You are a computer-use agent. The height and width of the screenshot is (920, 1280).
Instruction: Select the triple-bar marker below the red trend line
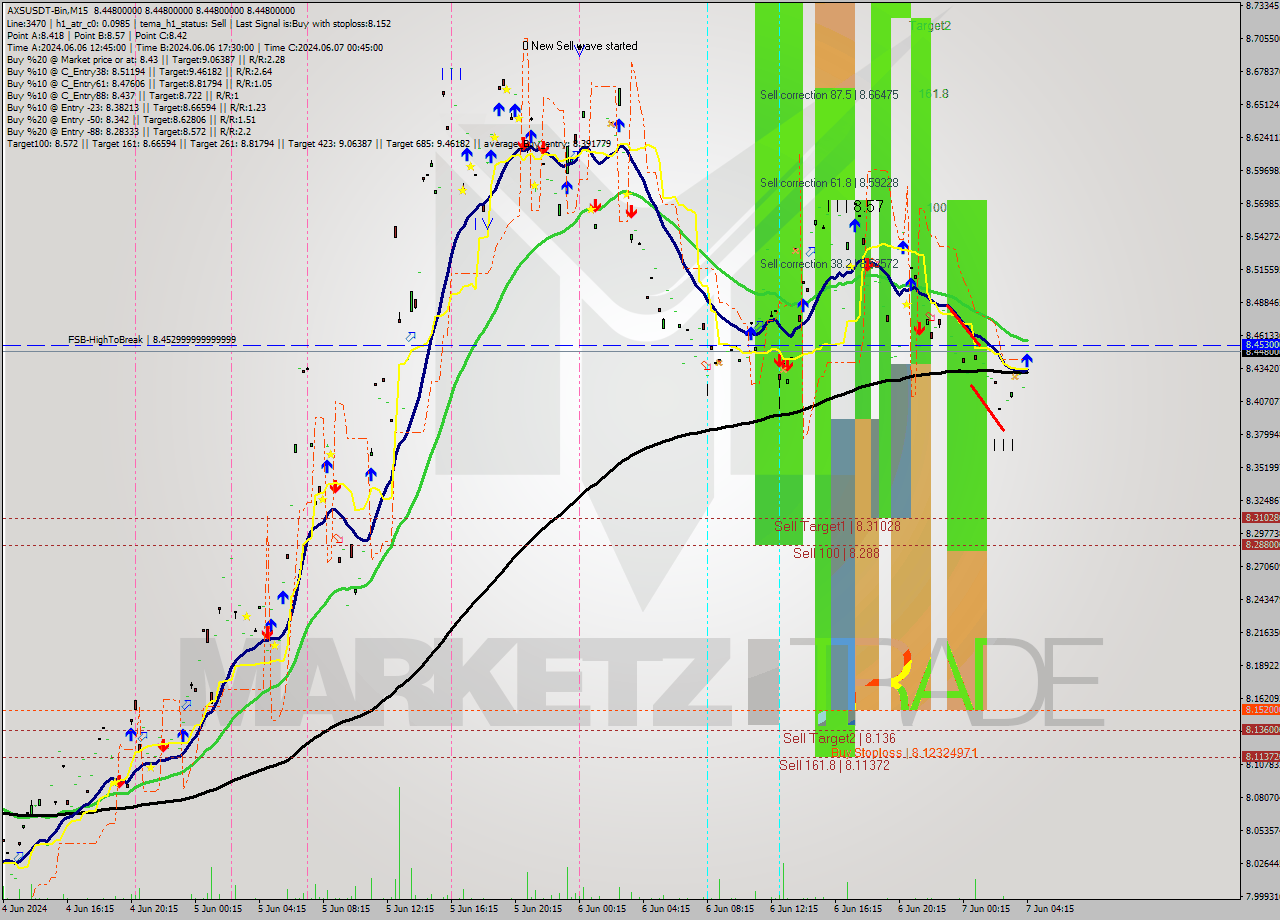pos(1003,445)
